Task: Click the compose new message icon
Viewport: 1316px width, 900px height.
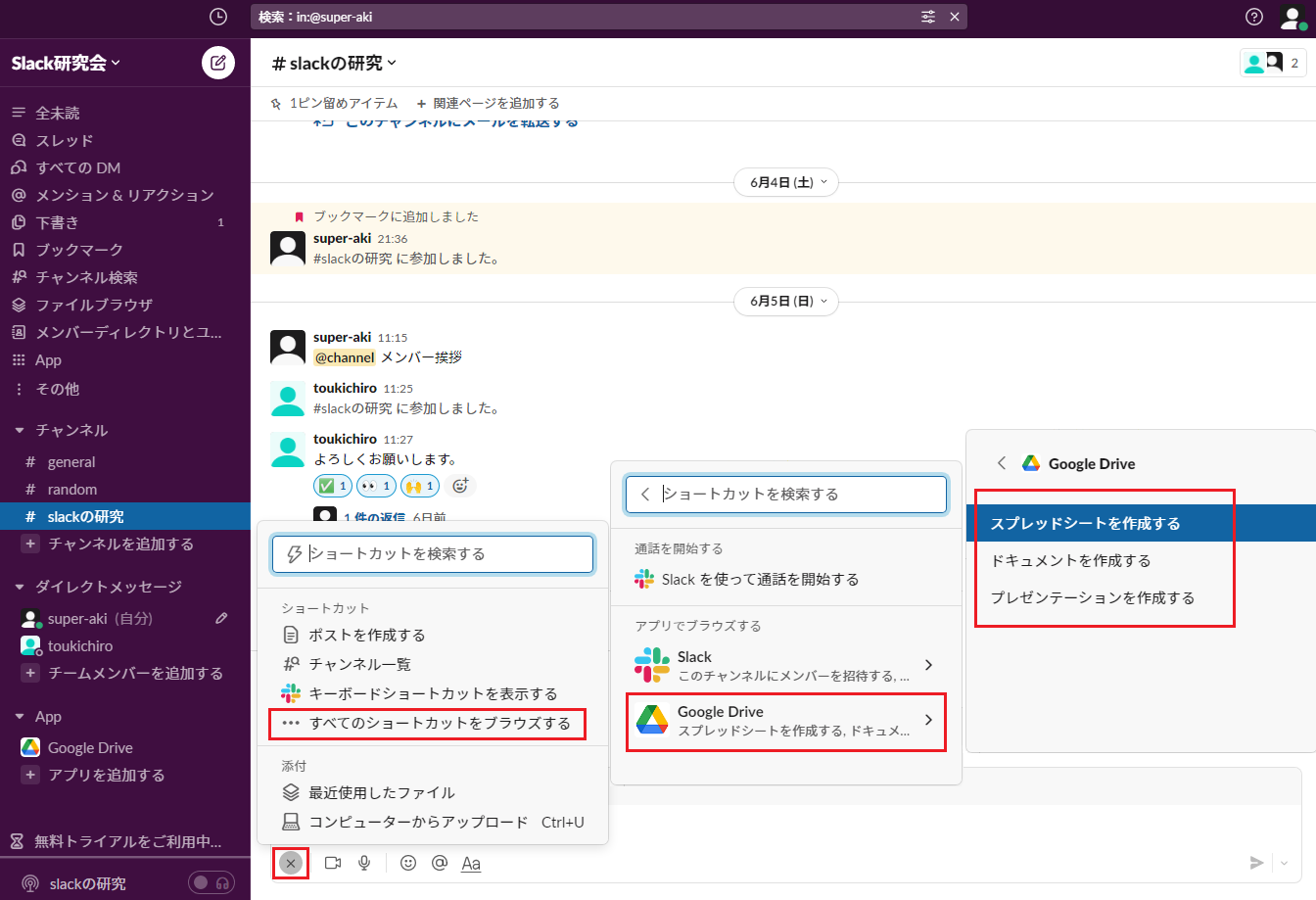Action: coord(218,63)
